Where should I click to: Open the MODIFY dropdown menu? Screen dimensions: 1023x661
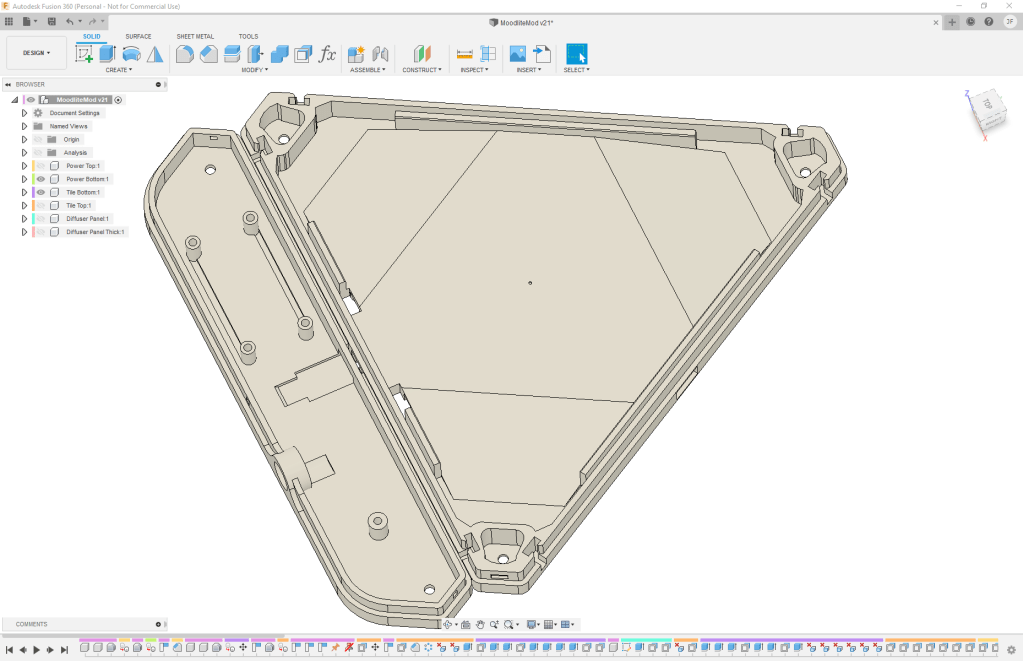click(x=254, y=70)
